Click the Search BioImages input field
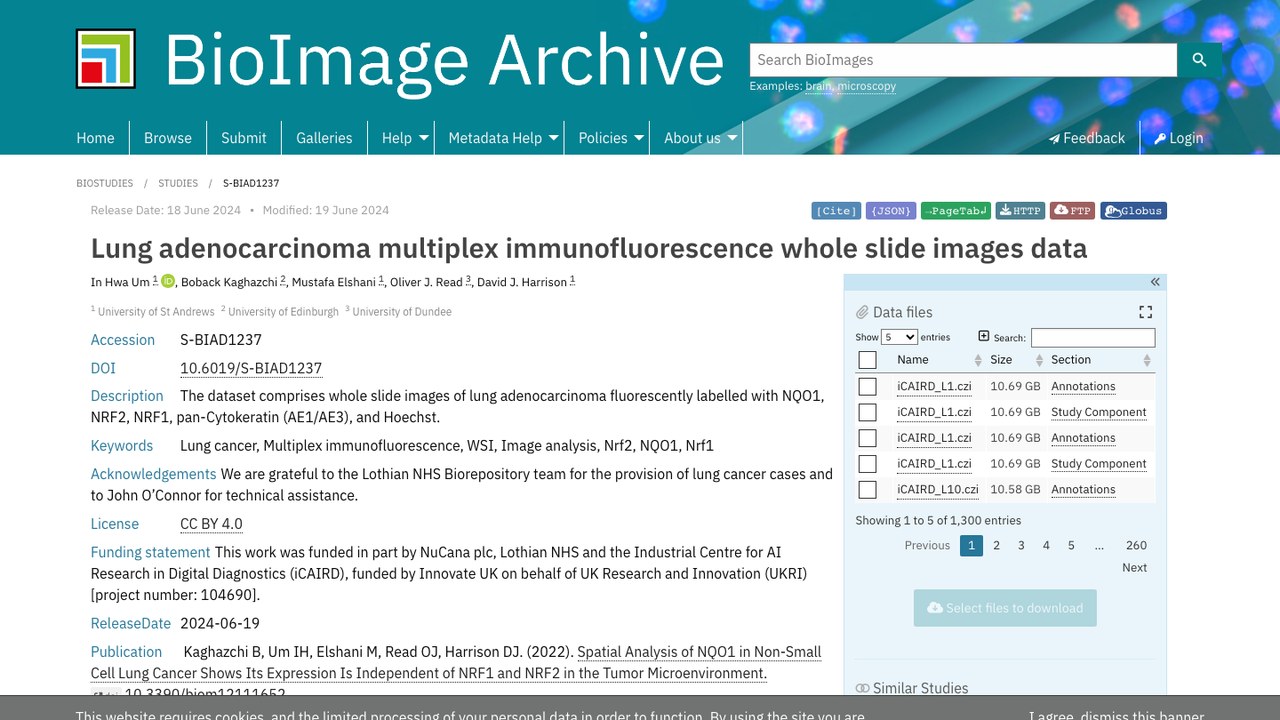Viewport: 1280px width, 720px height. pos(963,60)
